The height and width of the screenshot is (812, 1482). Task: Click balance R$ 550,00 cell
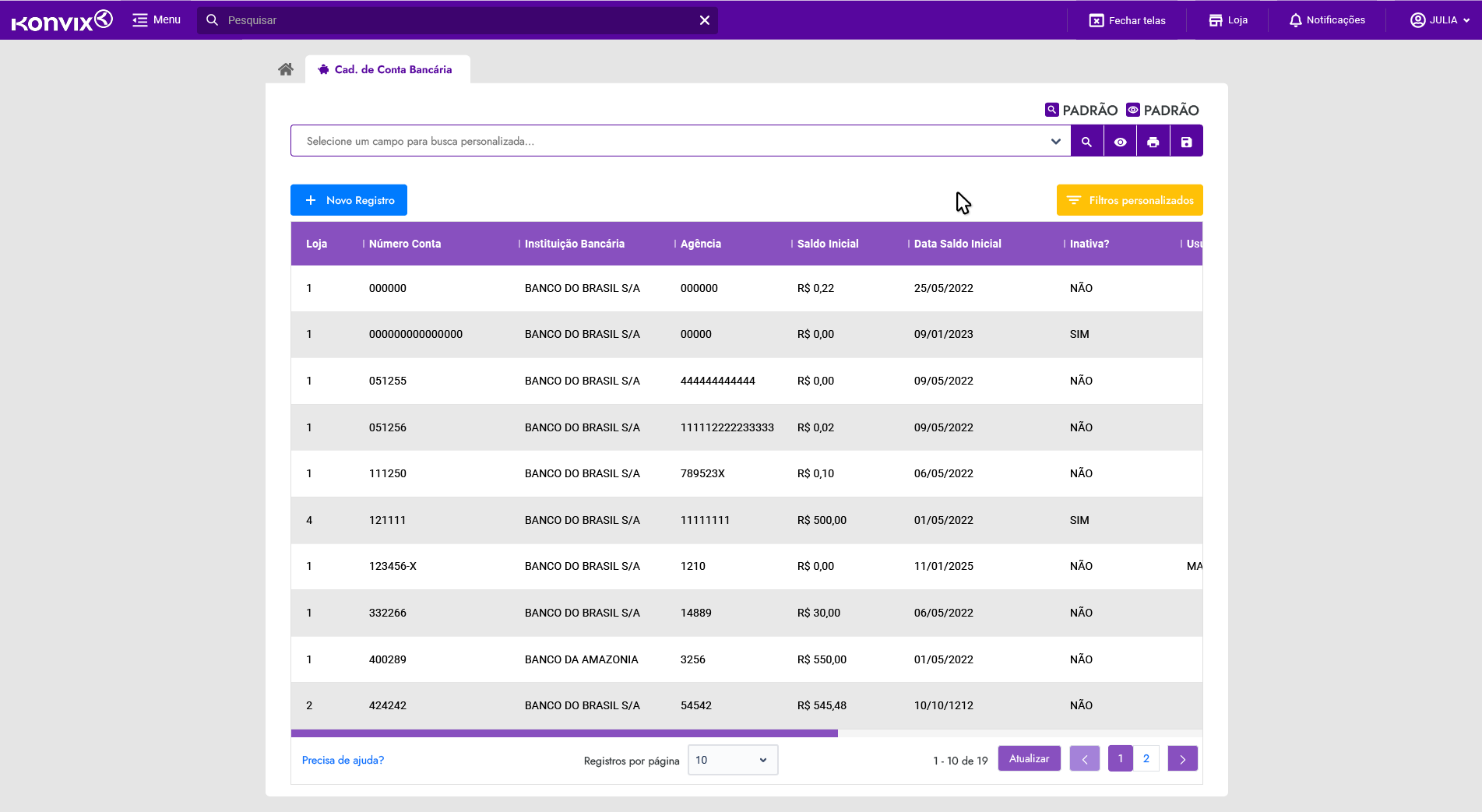coord(822,659)
